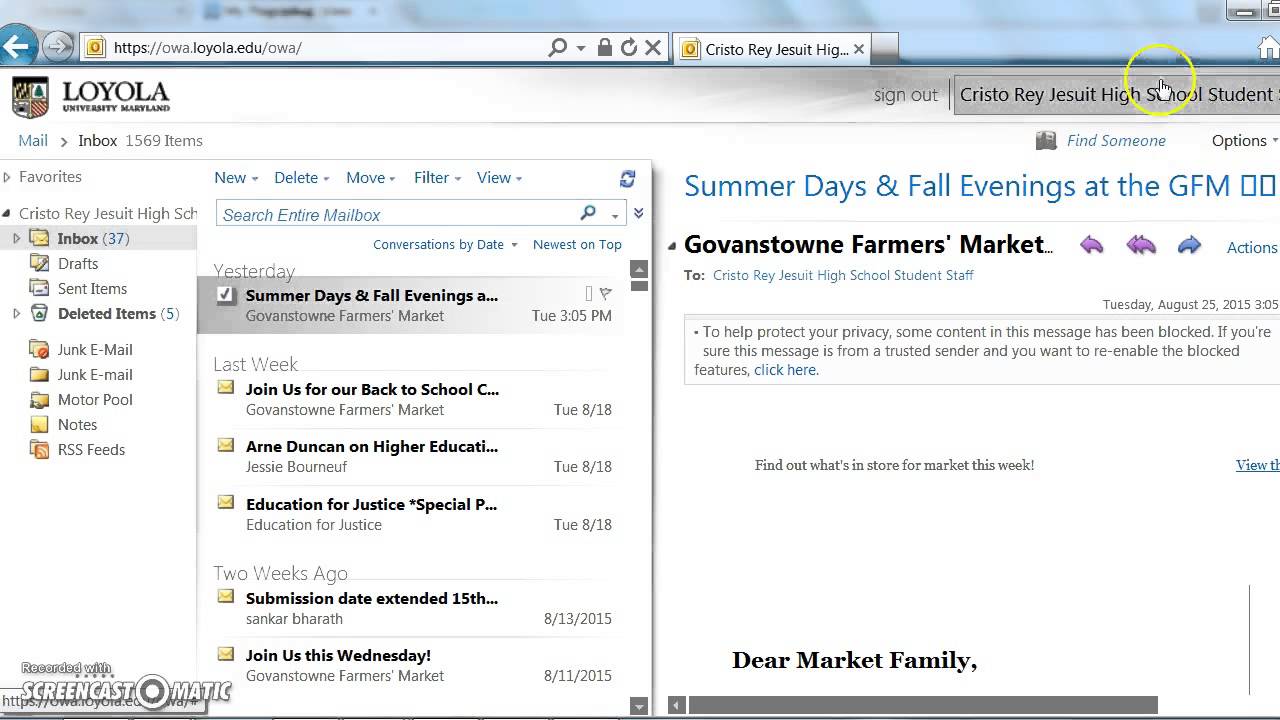Screen dimensions: 1280x720
Task: Open the View dropdown menu
Action: point(499,178)
